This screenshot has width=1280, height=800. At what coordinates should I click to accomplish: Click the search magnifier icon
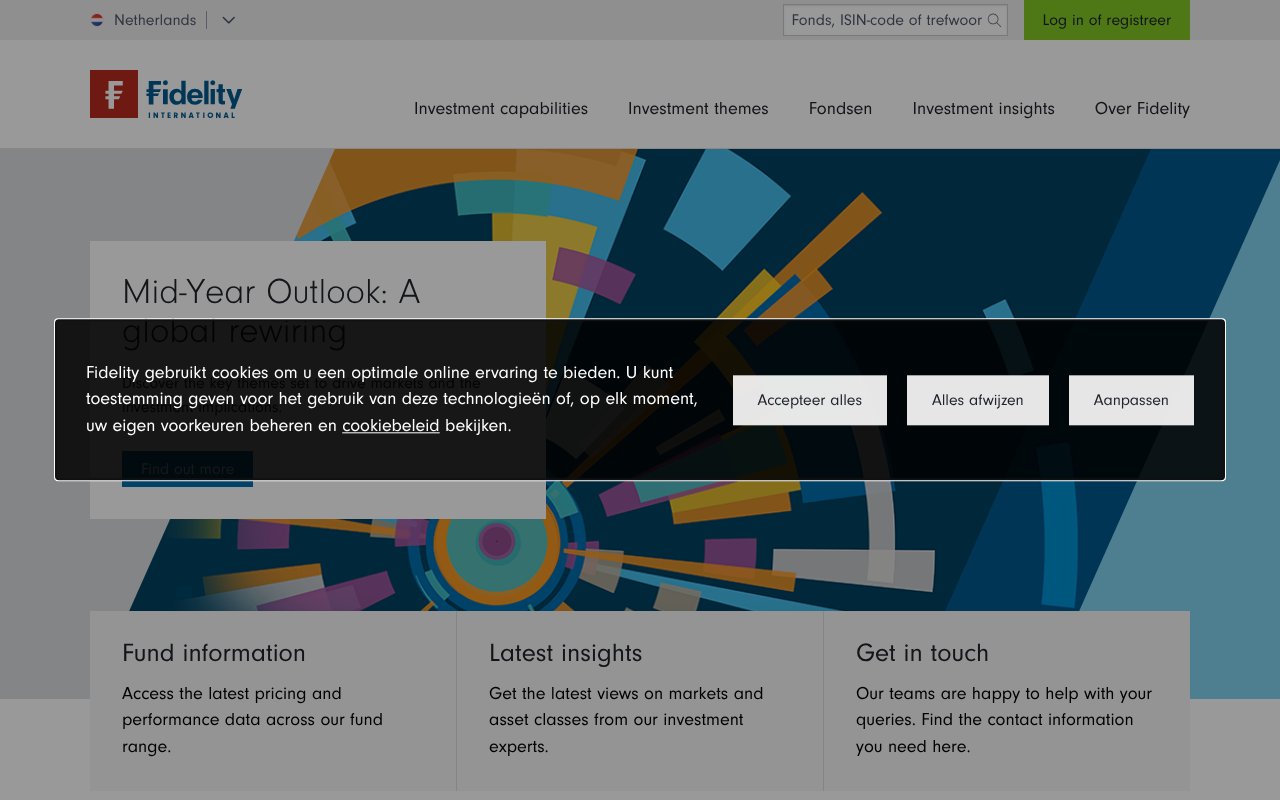[994, 20]
